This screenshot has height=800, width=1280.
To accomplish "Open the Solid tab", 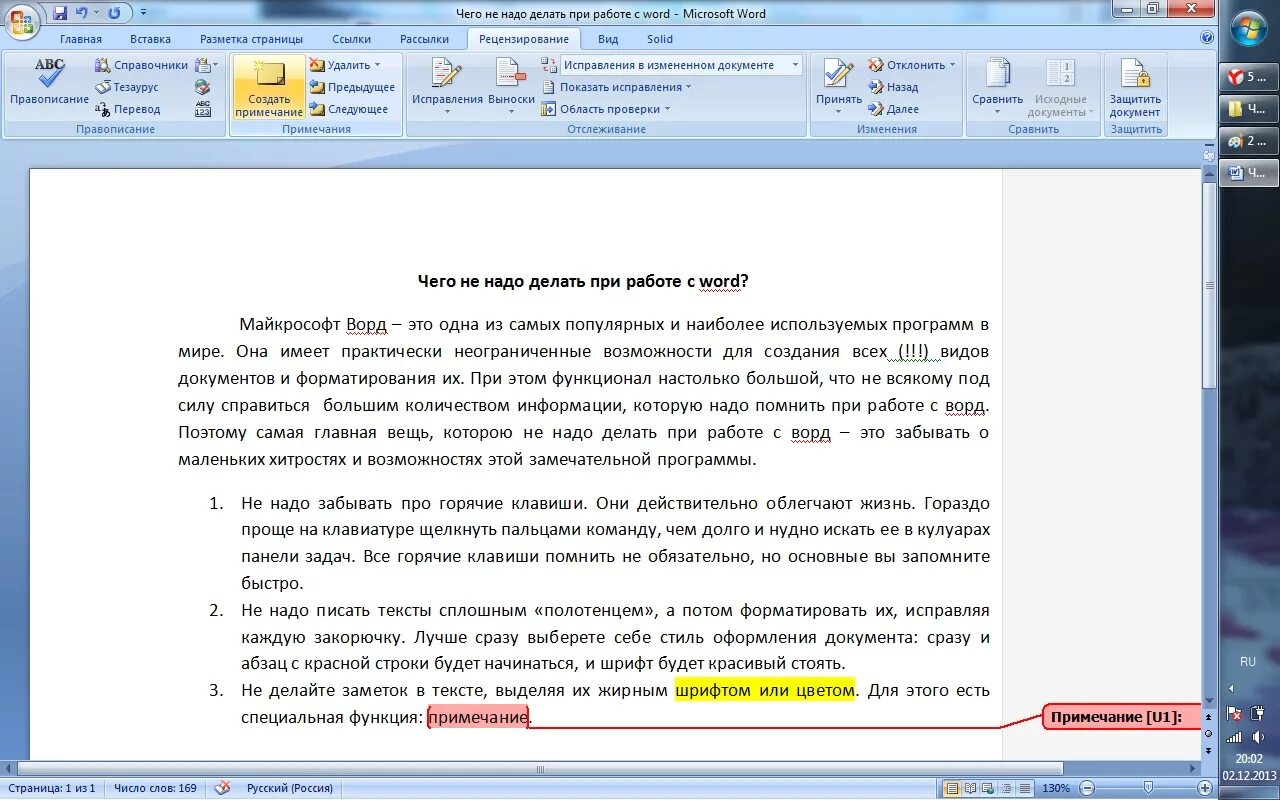I will [x=660, y=39].
